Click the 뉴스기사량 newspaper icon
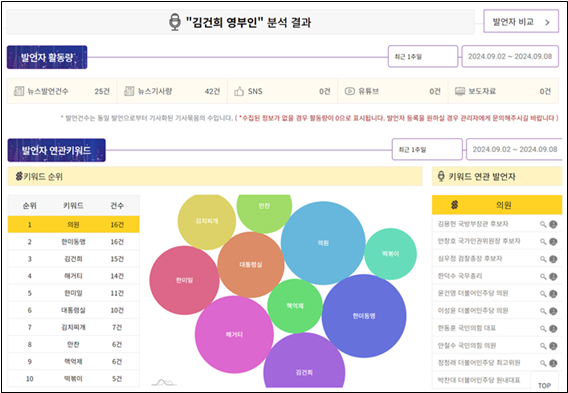The width and height of the screenshot is (568, 393). 129,91
